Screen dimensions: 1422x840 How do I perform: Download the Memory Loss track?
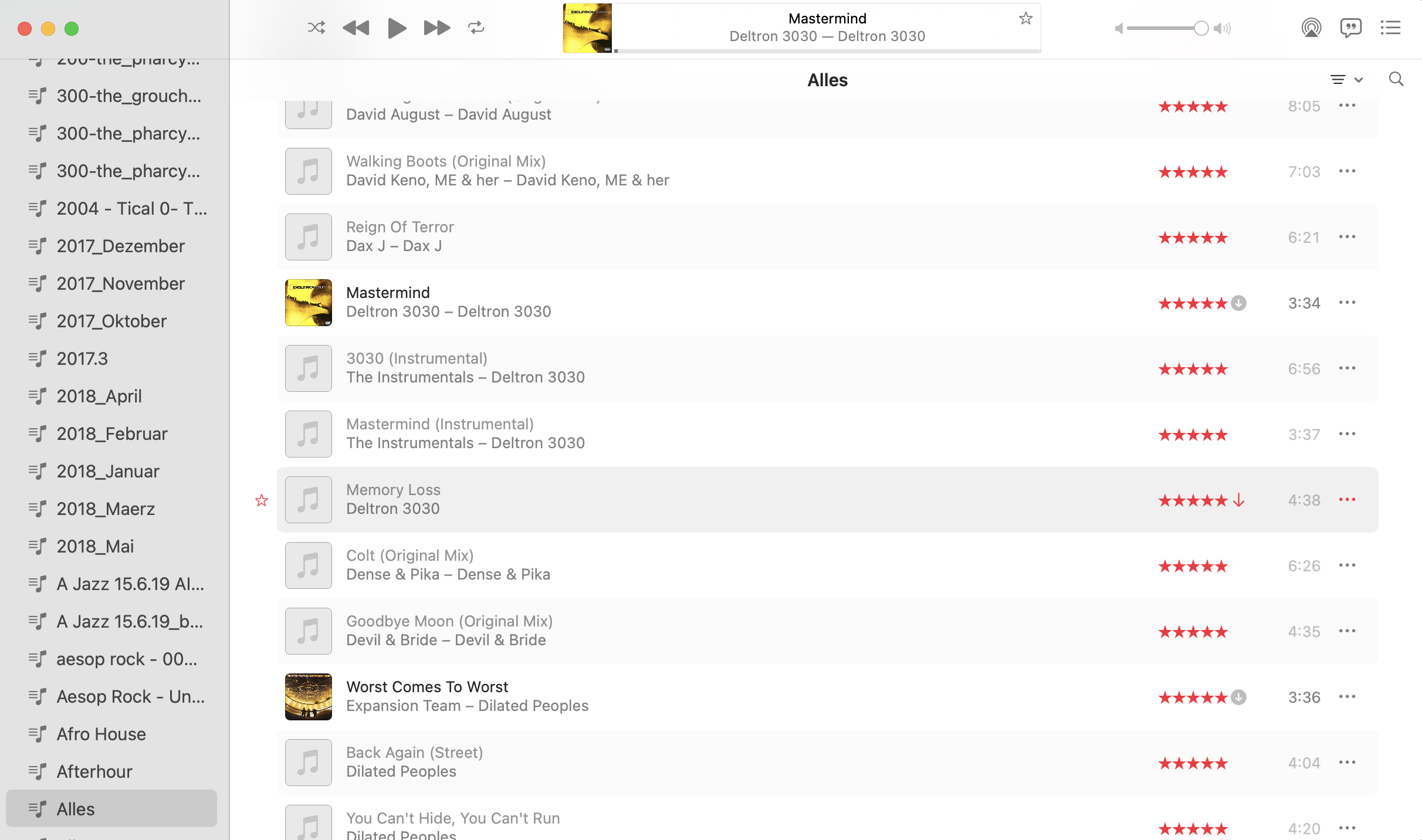(1238, 500)
